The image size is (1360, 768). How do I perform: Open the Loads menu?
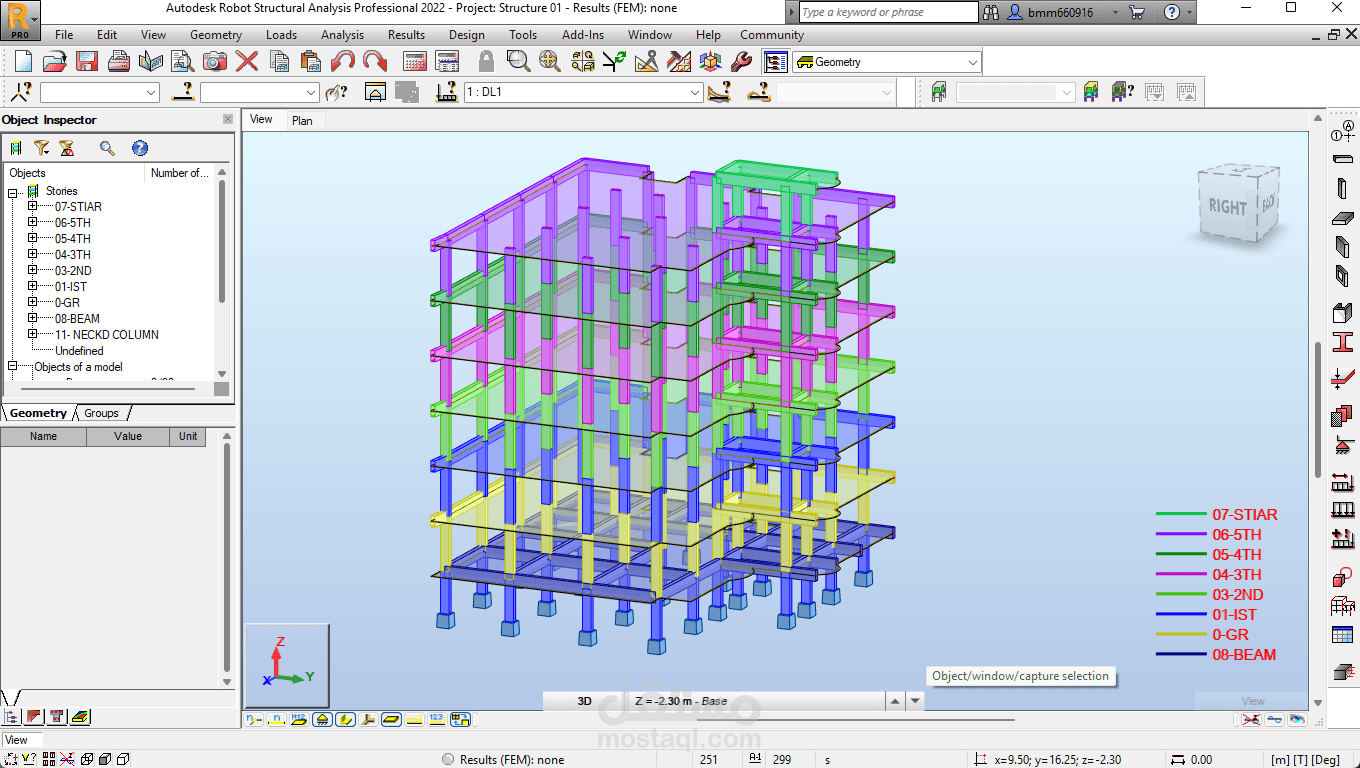281,35
